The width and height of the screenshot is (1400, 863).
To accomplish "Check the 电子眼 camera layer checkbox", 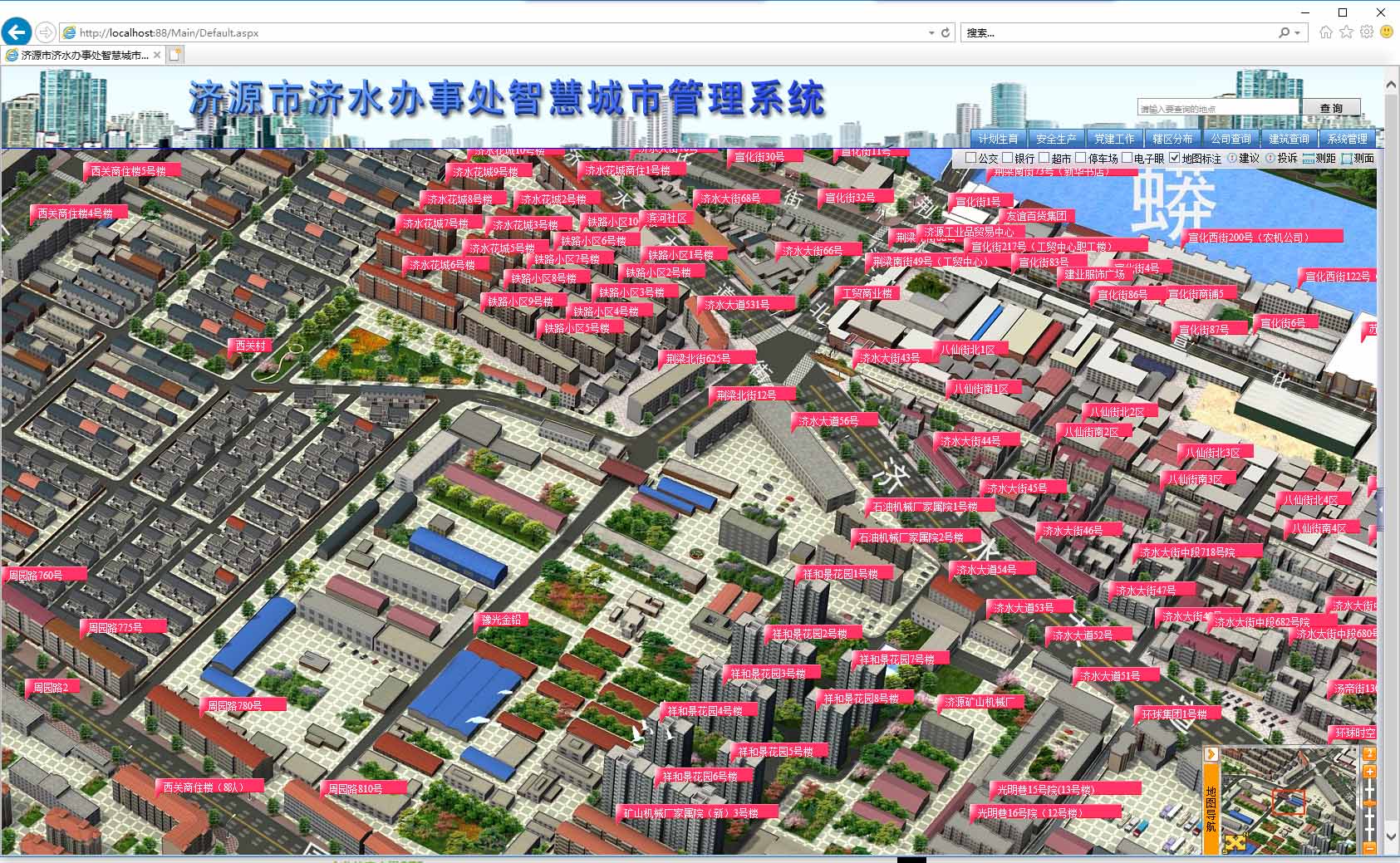I will coord(1125,158).
